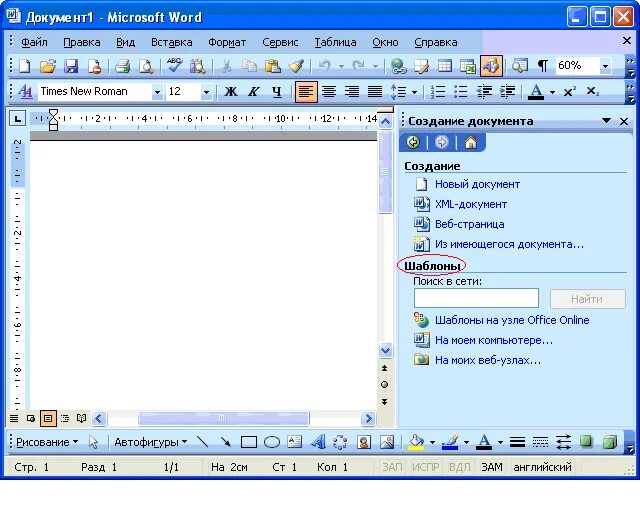
Task: Open Шаблоны на узле Office Online
Action: point(512,320)
